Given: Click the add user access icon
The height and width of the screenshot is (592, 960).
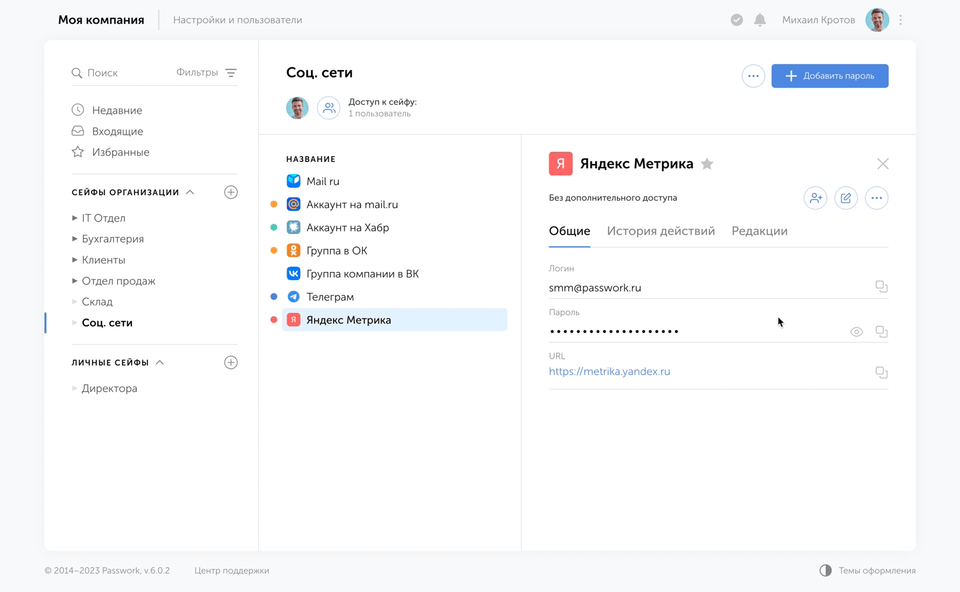Looking at the screenshot, I should pos(815,198).
